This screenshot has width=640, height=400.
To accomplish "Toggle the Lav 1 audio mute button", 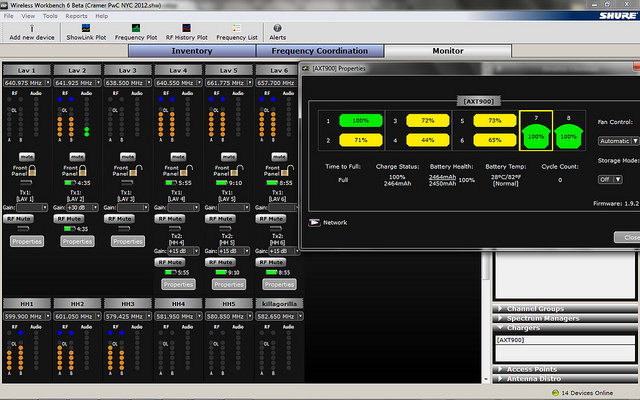I will 27,157.
